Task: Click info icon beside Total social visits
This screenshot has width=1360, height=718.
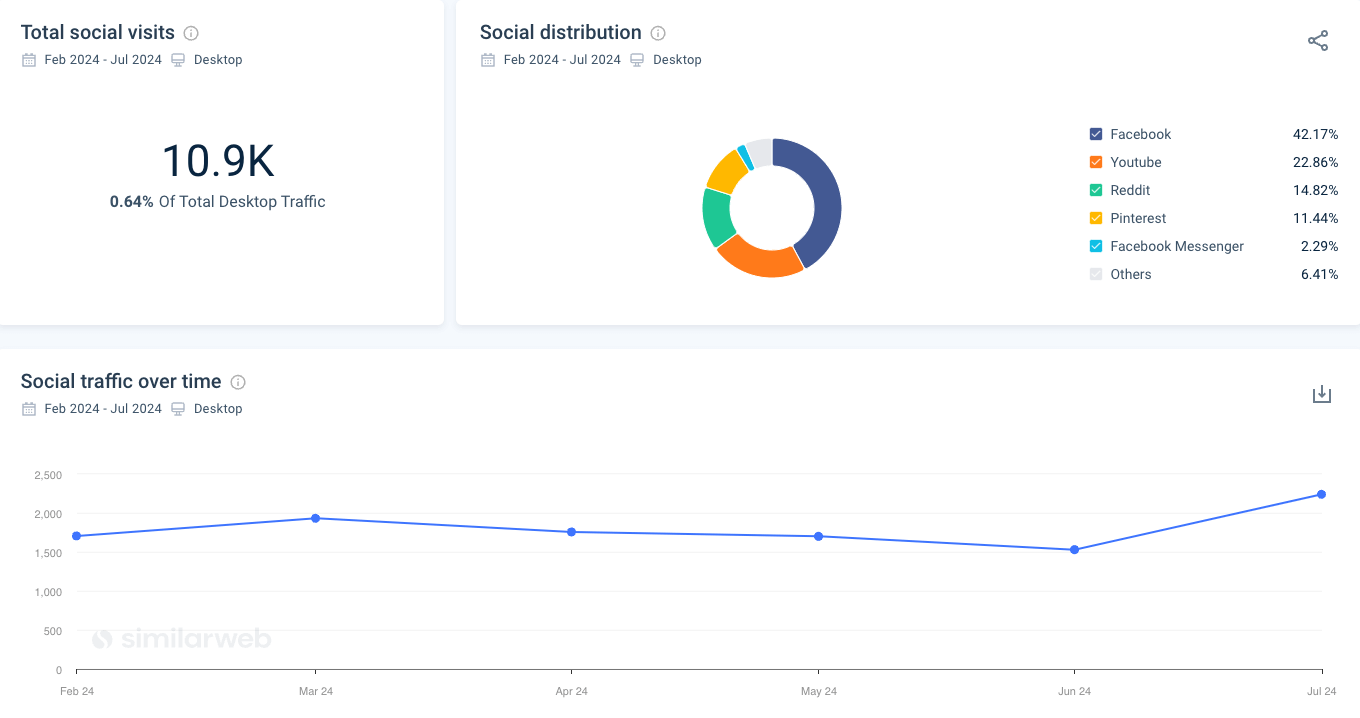Action: (191, 33)
